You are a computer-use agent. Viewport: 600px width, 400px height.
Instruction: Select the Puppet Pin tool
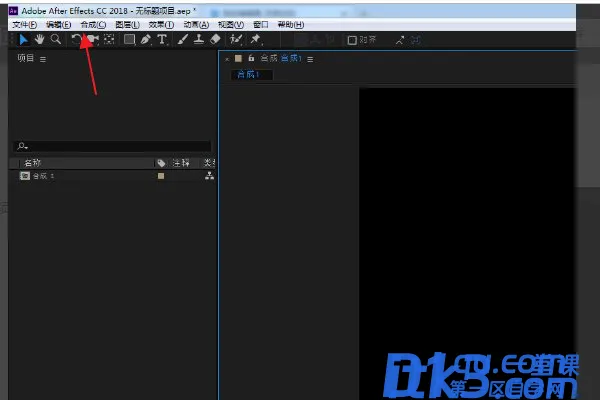point(256,39)
